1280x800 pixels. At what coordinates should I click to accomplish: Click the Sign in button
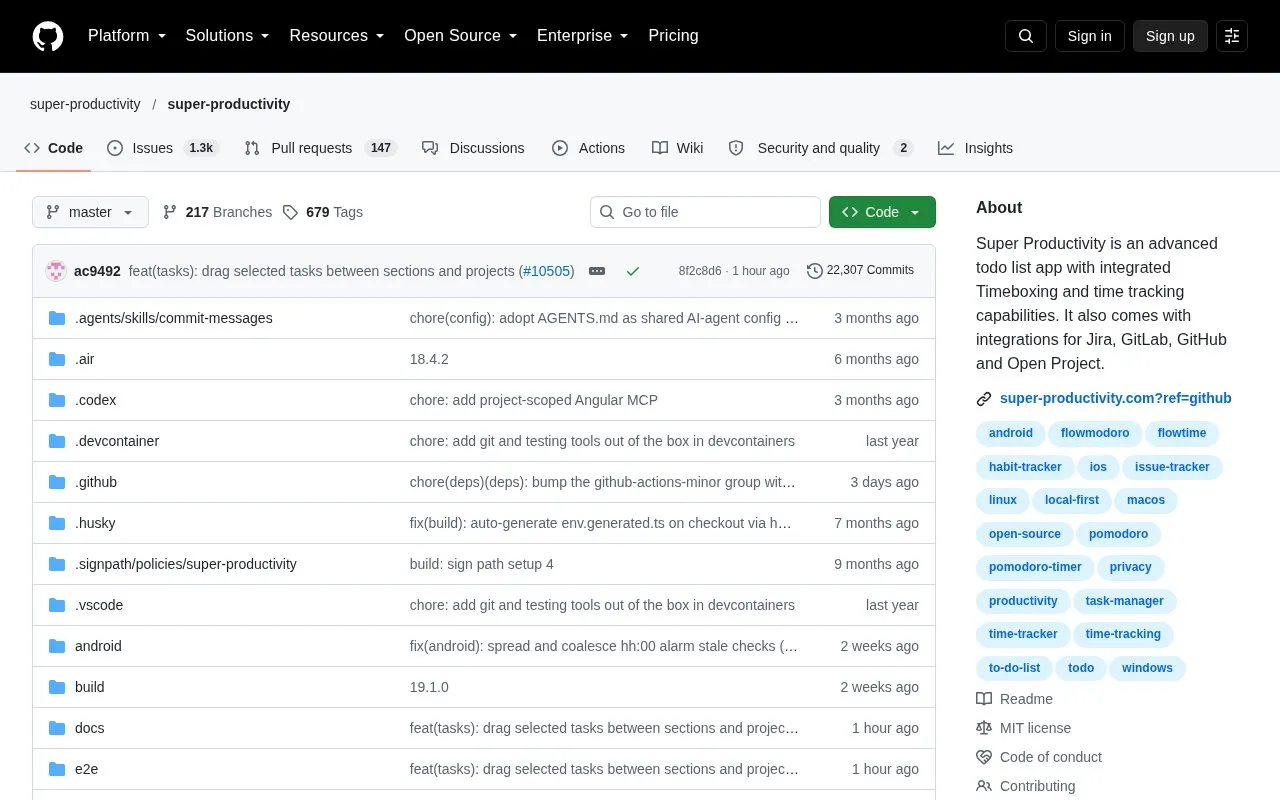click(1089, 36)
